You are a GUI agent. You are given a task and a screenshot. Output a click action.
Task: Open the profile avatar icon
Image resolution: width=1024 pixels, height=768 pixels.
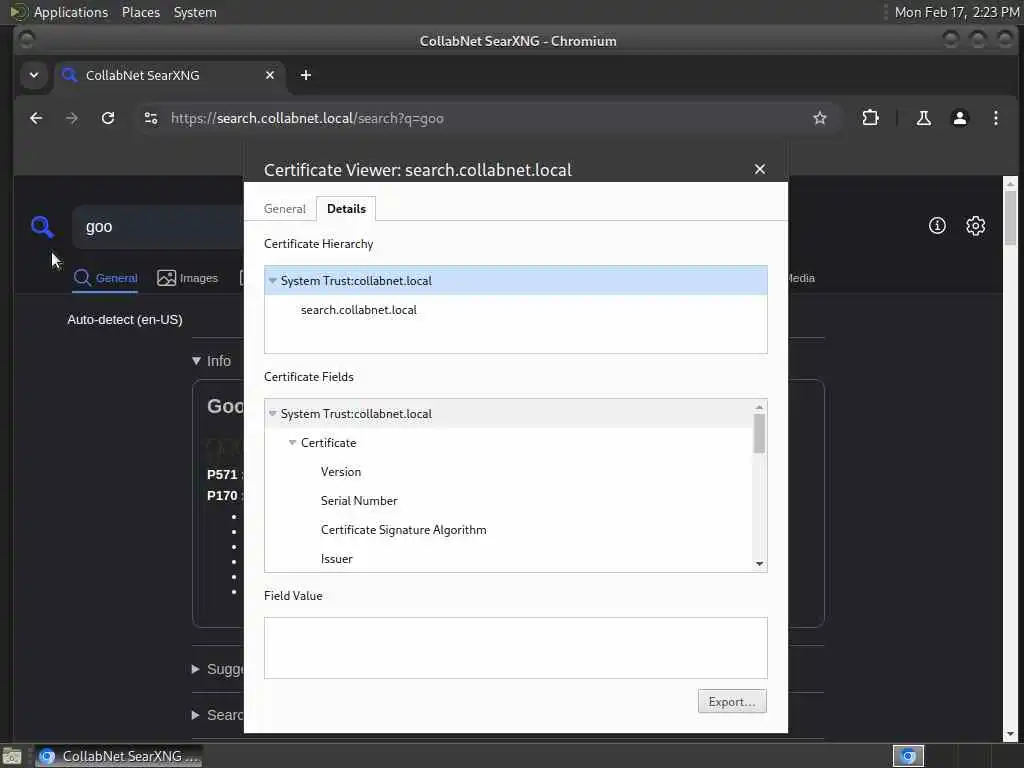[x=959, y=118]
